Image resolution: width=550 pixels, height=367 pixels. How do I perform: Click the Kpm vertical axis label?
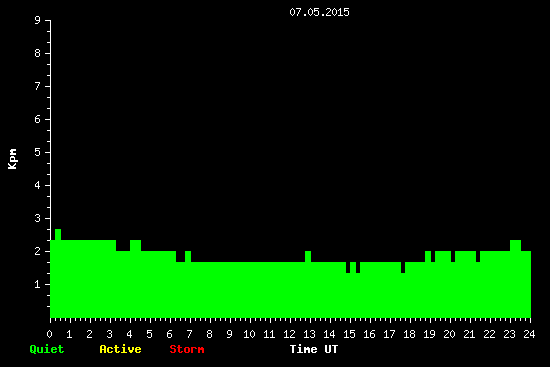12,159
